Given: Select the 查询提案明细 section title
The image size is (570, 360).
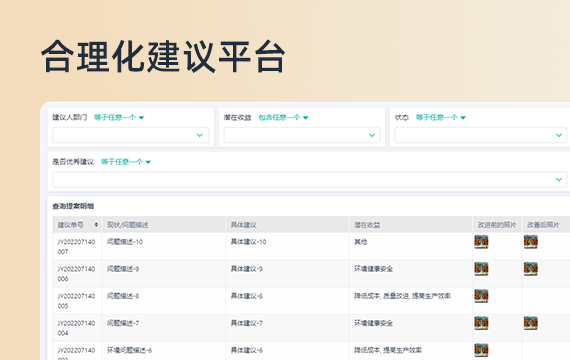Looking at the screenshot, I should (73, 206).
